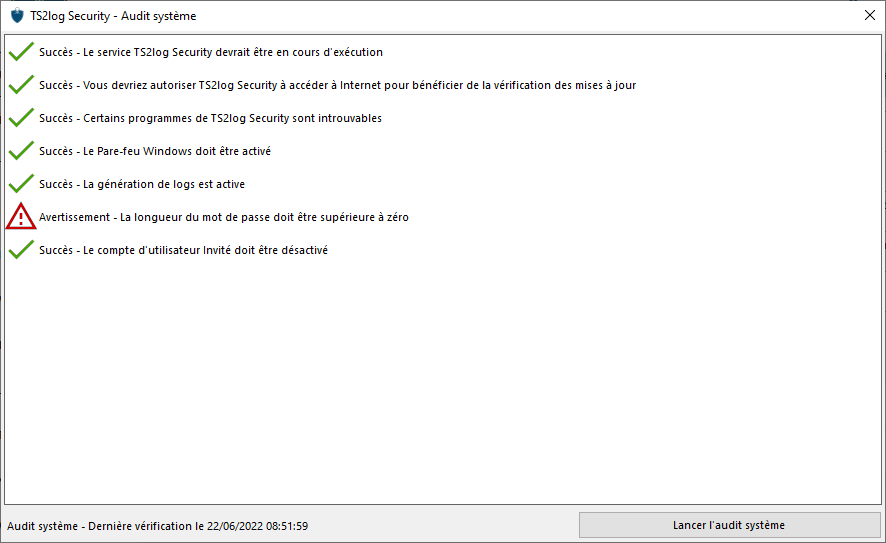The height and width of the screenshot is (543, 886).
Task: Click the TS2log Security shield icon in title bar
Action: coord(18,16)
